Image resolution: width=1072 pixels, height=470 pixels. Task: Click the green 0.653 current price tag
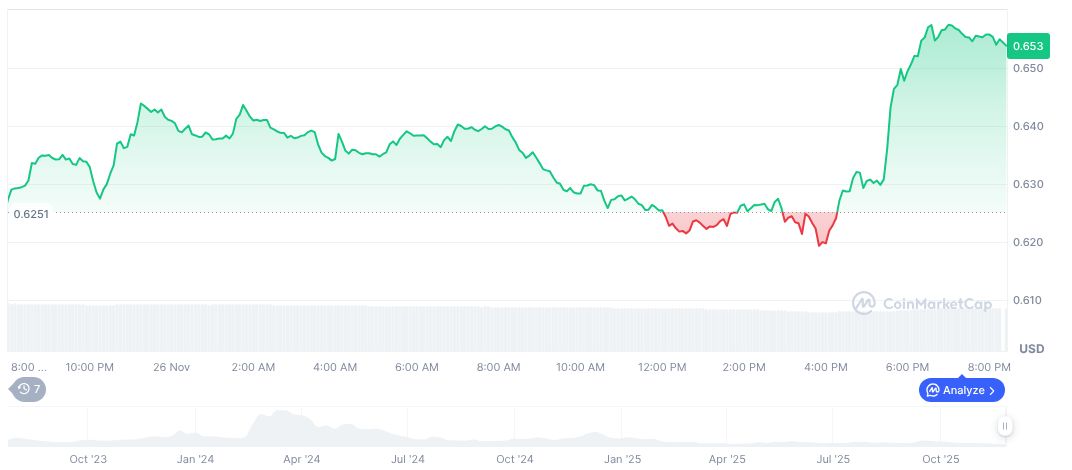coord(1028,45)
